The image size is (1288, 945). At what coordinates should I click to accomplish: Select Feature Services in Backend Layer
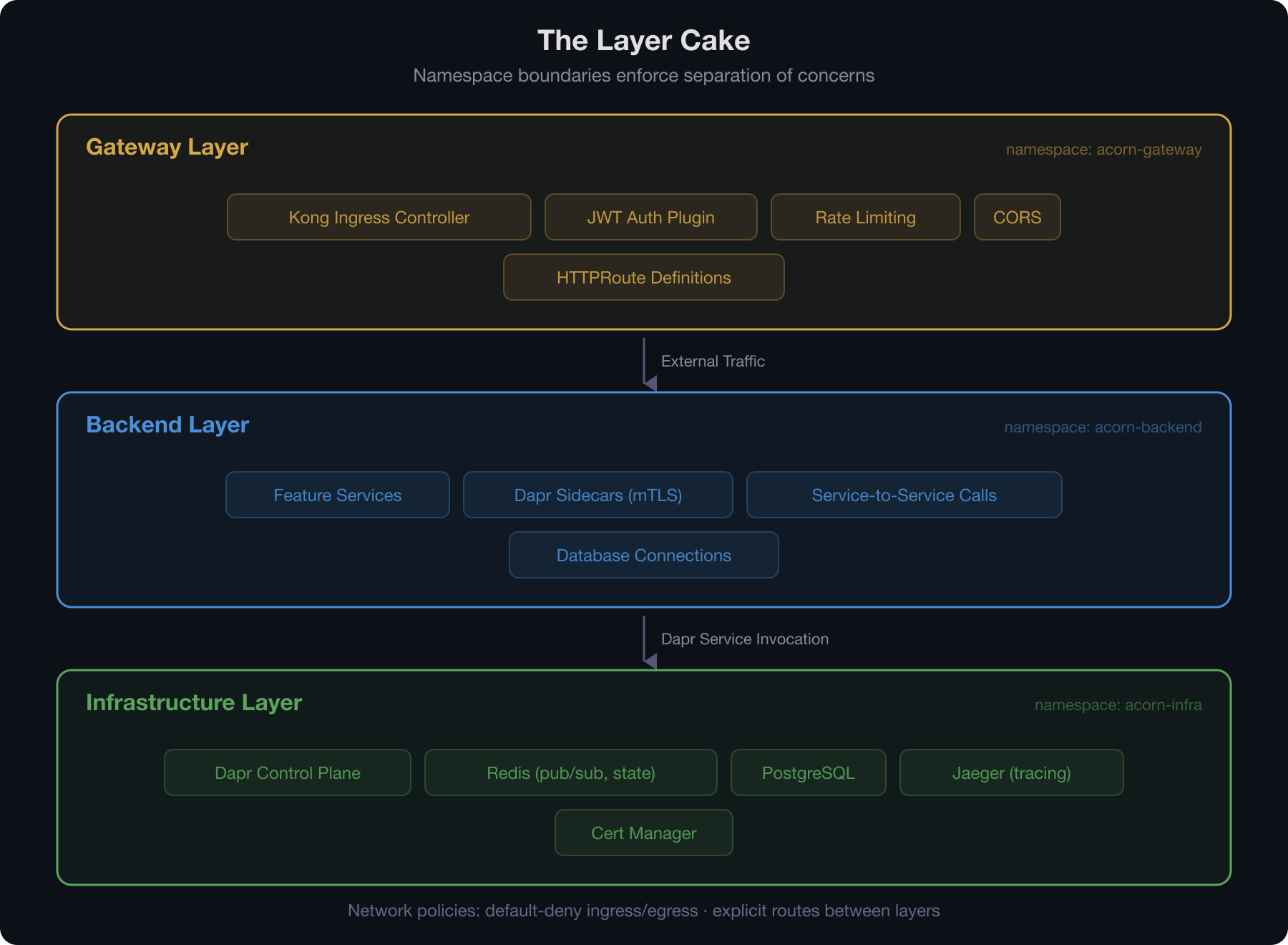[337, 495]
